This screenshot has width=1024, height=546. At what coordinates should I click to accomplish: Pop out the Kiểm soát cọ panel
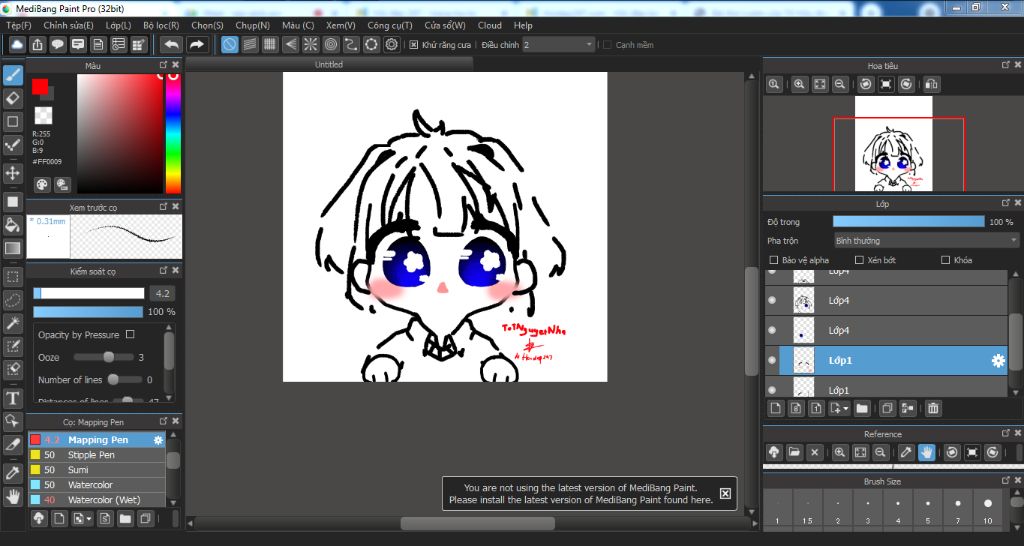click(x=163, y=270)
